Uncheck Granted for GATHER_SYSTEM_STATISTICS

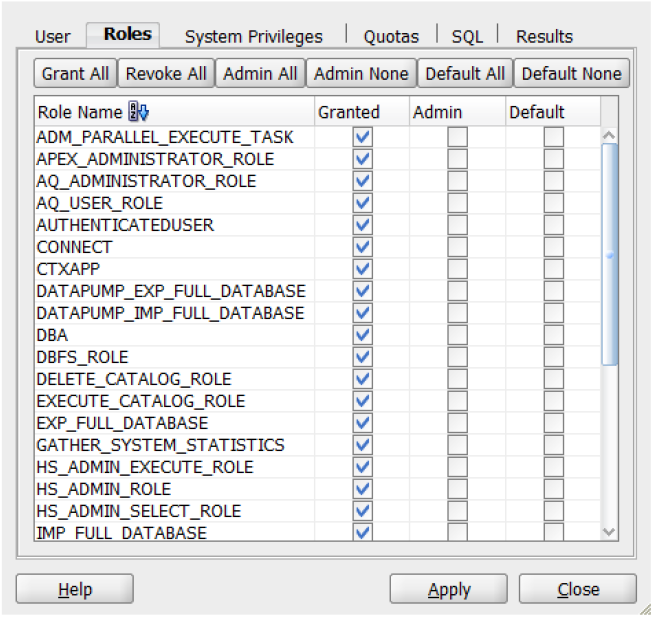362,445
